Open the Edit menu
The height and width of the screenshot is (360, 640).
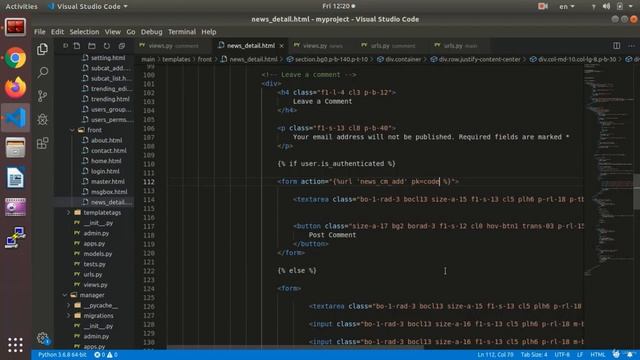57,32
